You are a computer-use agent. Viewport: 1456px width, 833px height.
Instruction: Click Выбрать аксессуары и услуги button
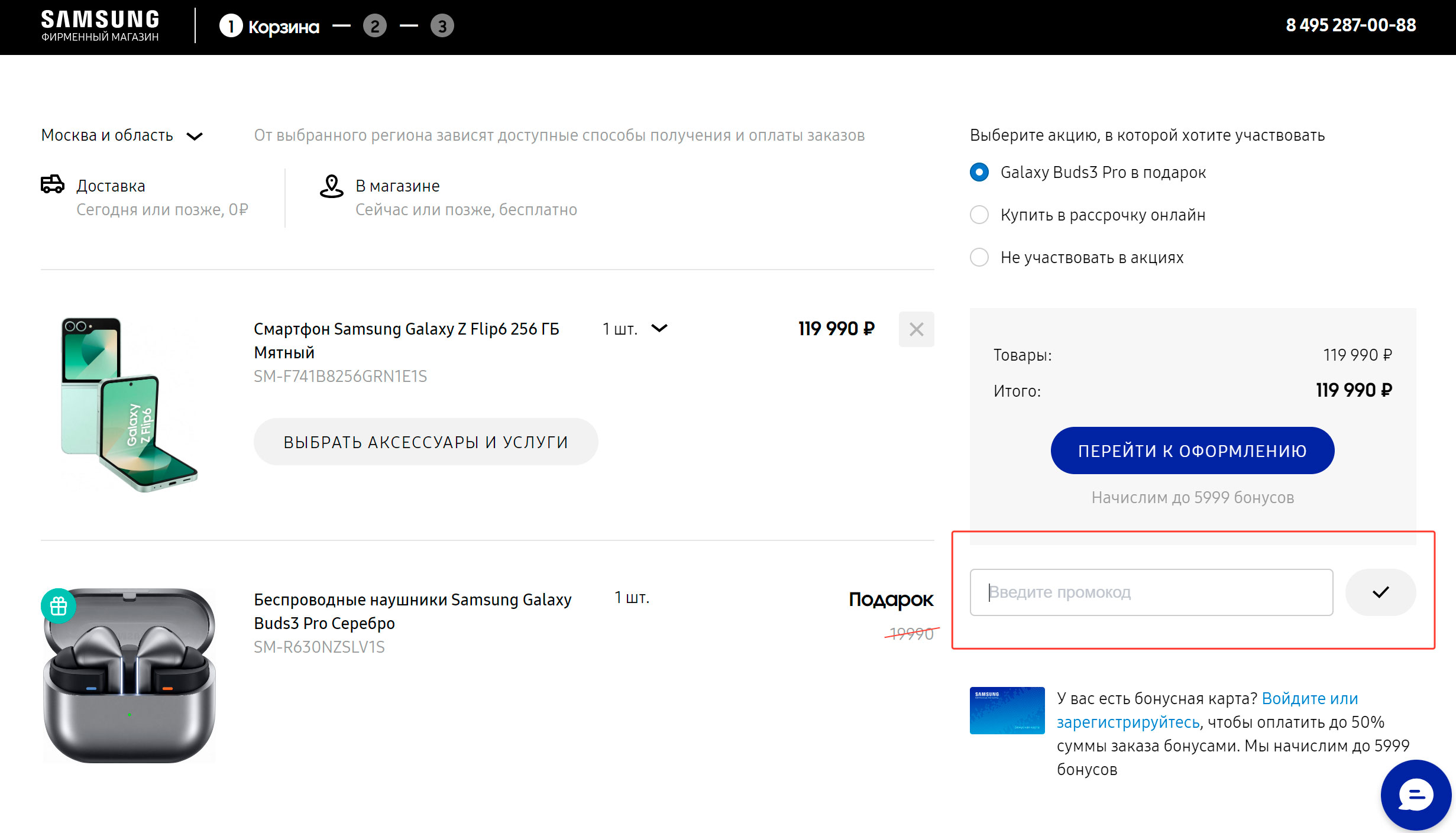pos(426,442)
